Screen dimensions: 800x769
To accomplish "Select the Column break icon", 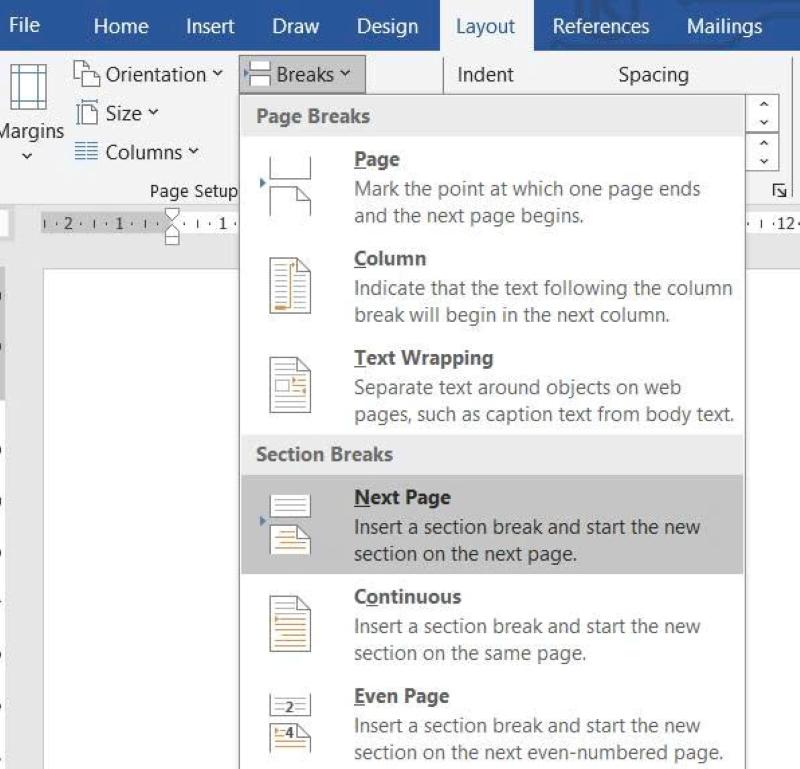I will point(290,286).
